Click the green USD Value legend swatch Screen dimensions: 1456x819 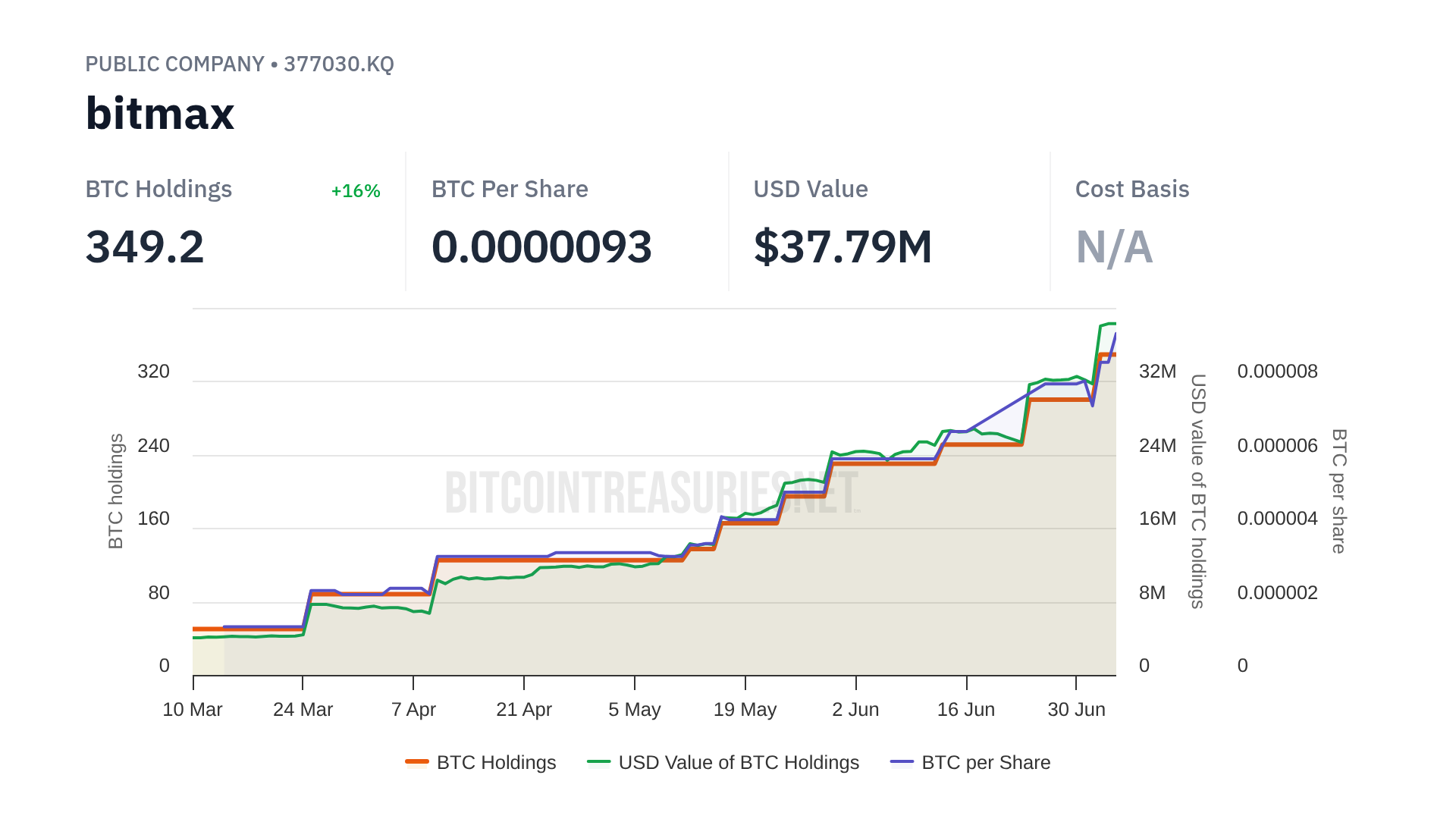click(598, 762)
